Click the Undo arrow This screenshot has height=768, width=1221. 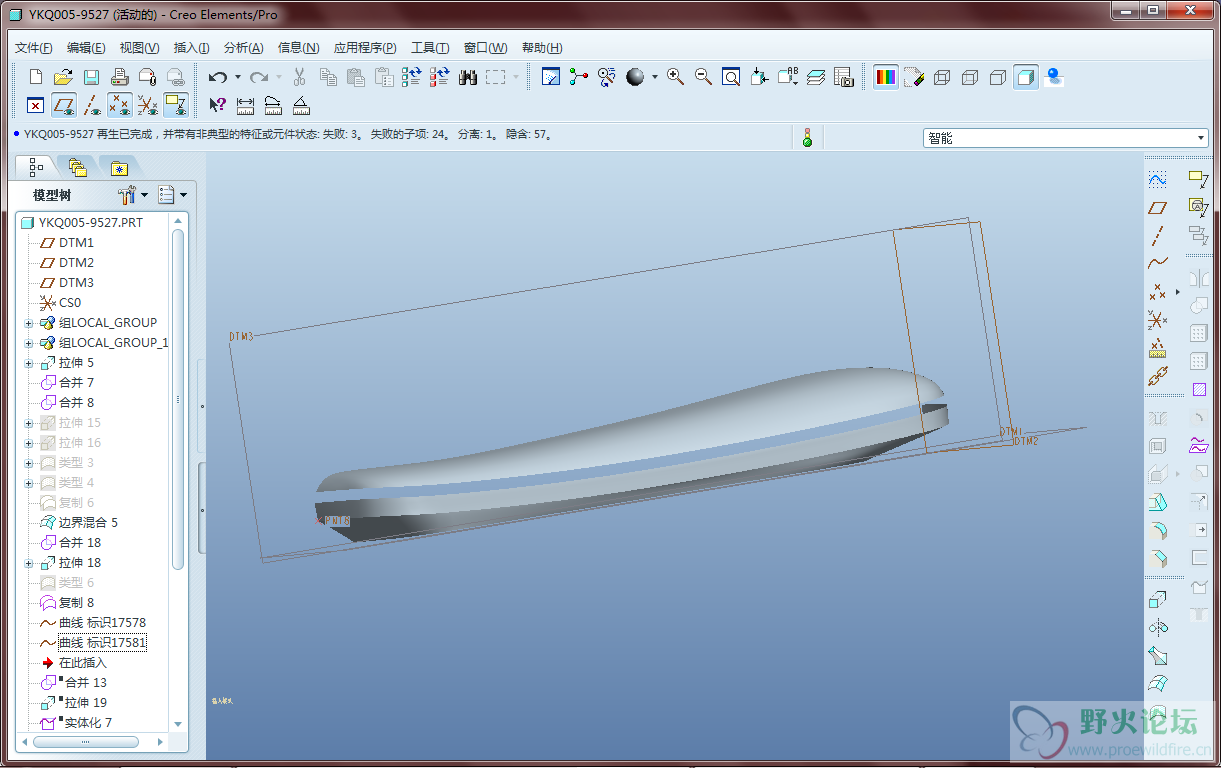(x=217, y=77)
